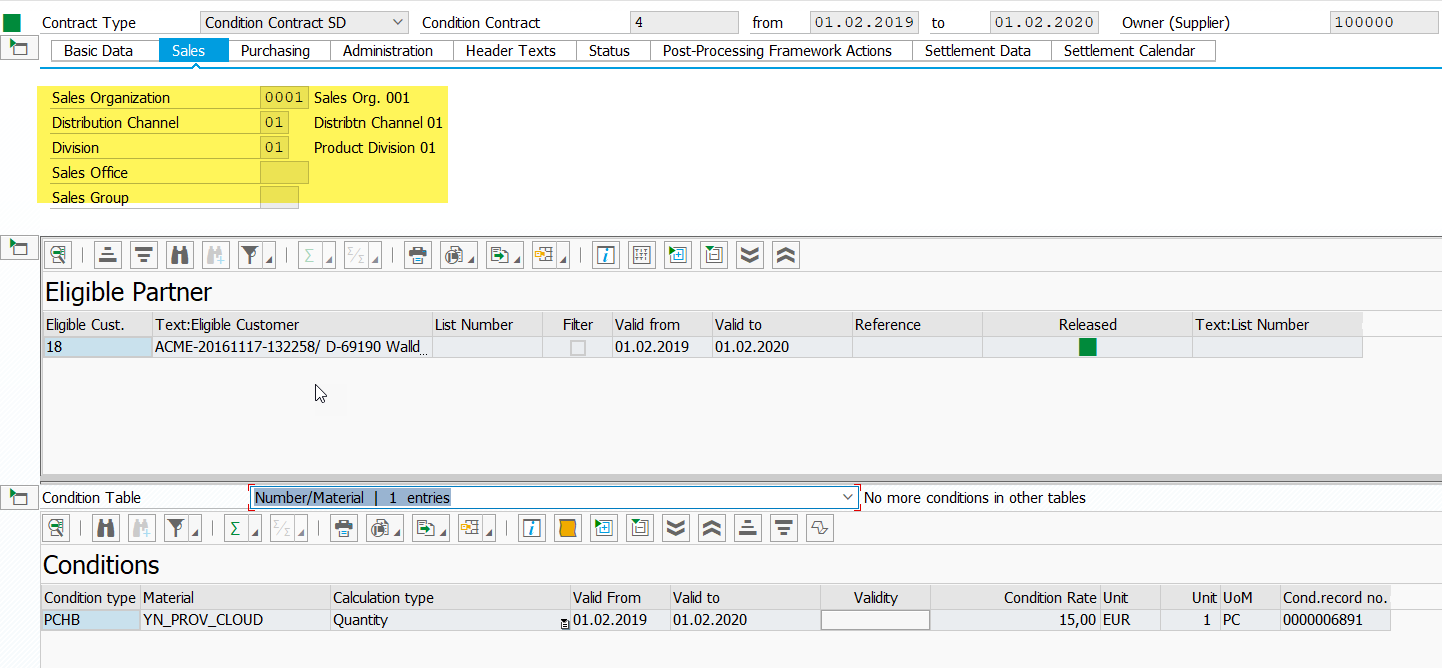This screenshot has width=1442, height=668.
Task: Click the last wave-shaped icon in Conditions toolbar
Action: [819, 528]
